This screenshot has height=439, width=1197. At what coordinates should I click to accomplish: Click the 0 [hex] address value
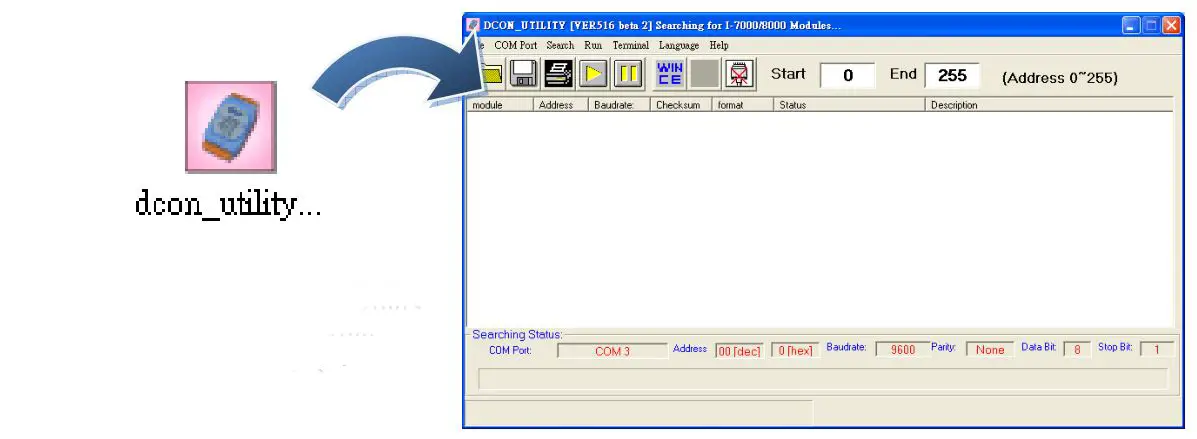point(795,351)
